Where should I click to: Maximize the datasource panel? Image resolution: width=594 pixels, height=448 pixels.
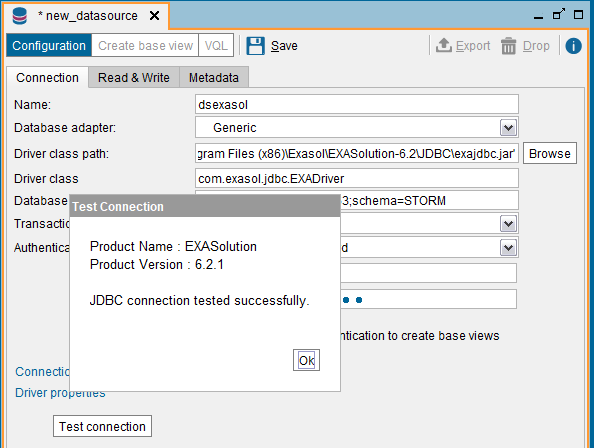click(578, 15)
